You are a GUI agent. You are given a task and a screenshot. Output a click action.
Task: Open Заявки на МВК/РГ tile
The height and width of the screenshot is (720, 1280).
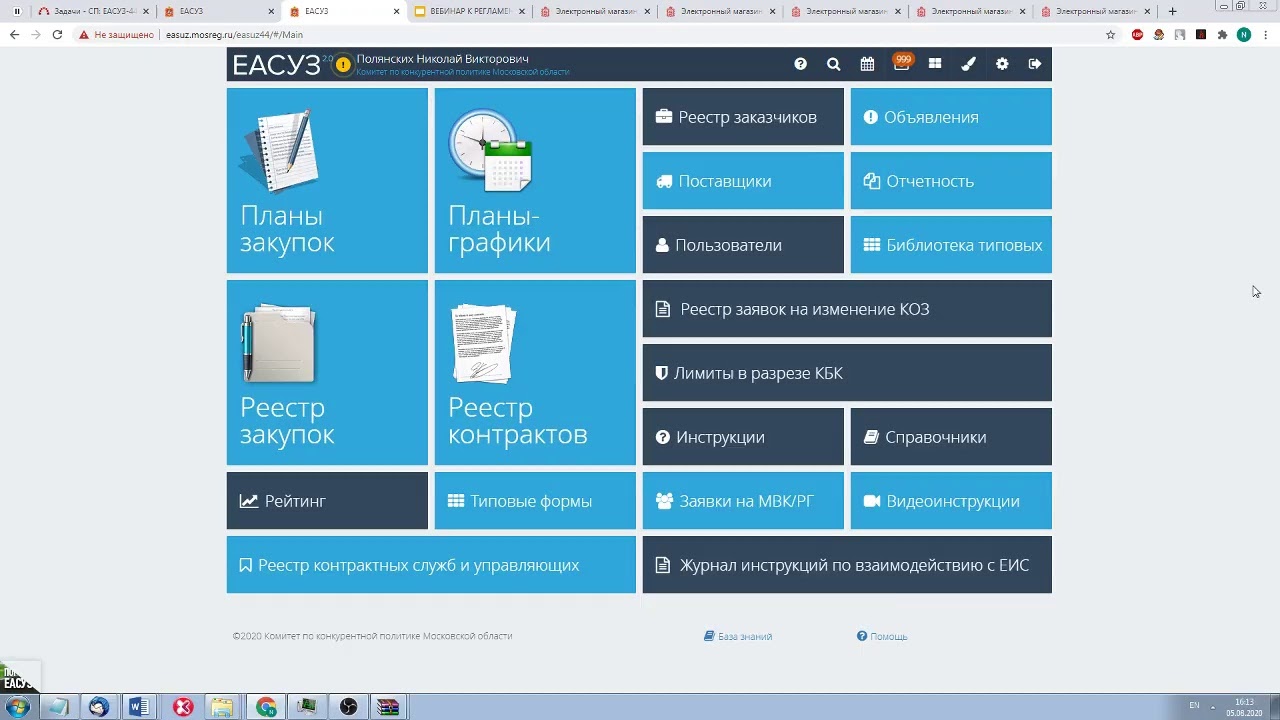tap(743, 501)
